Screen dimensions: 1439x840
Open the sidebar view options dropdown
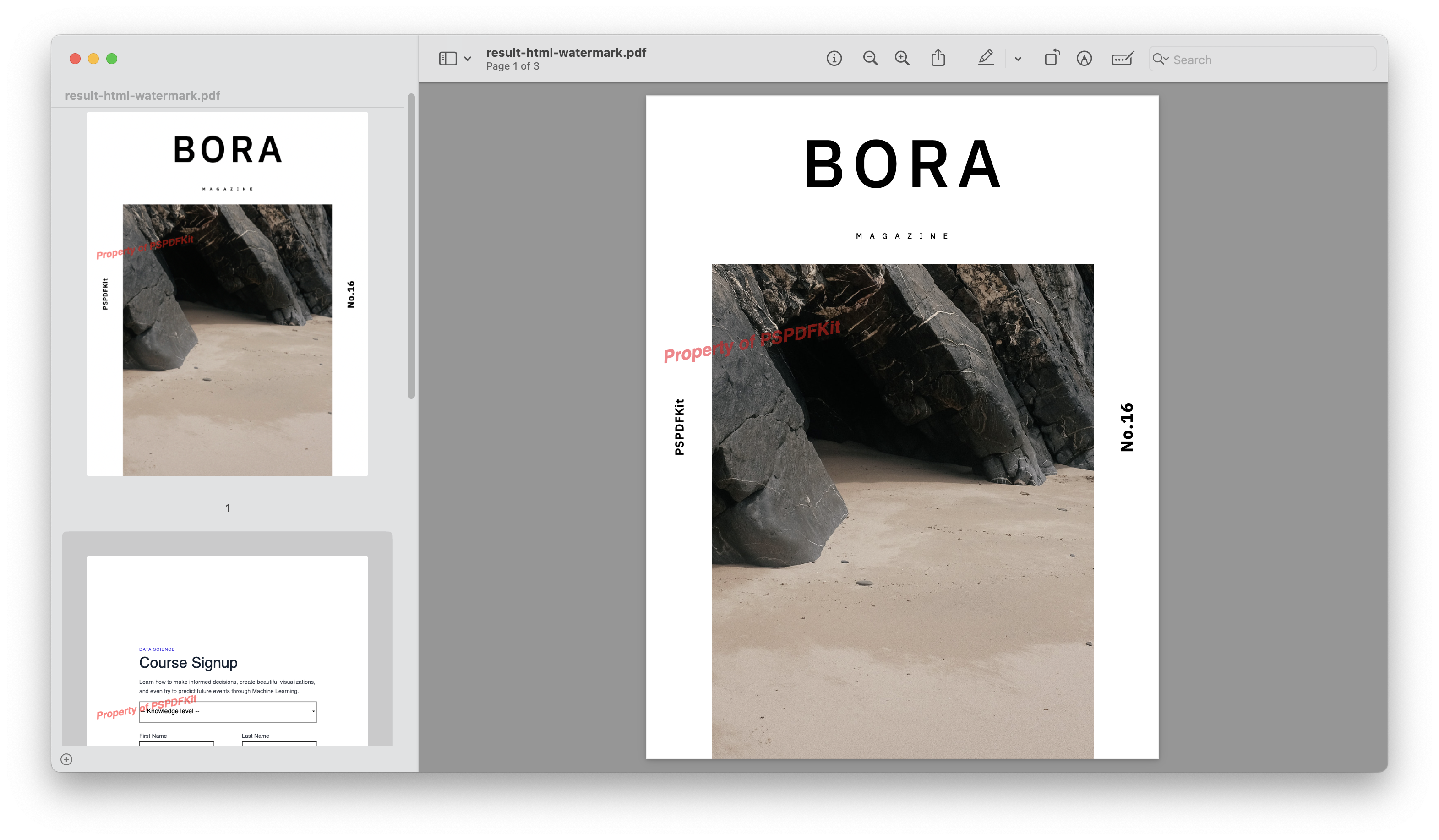(468, 59)
